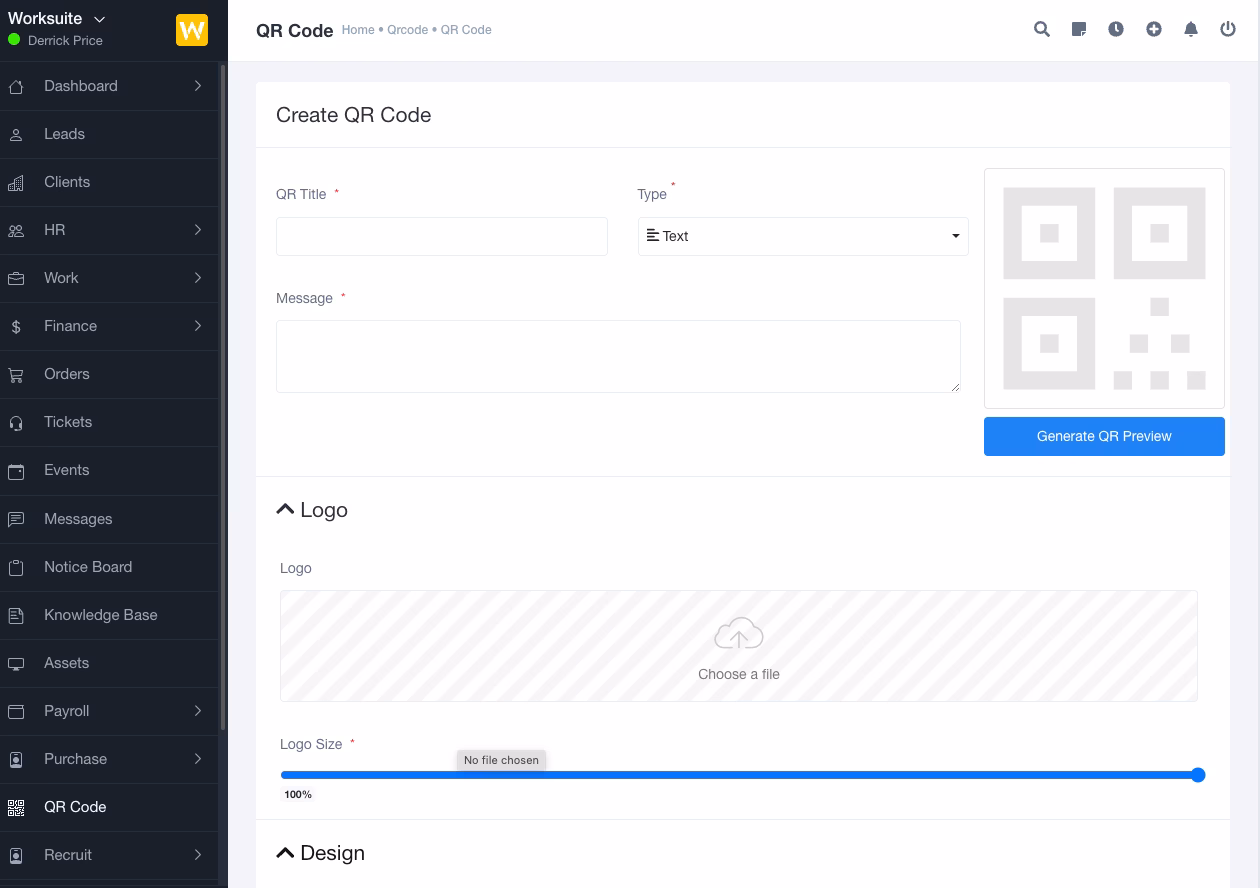Click the Work briefcase icon
The height and width of the screenshot is (888, 1260).
point(16,279)
